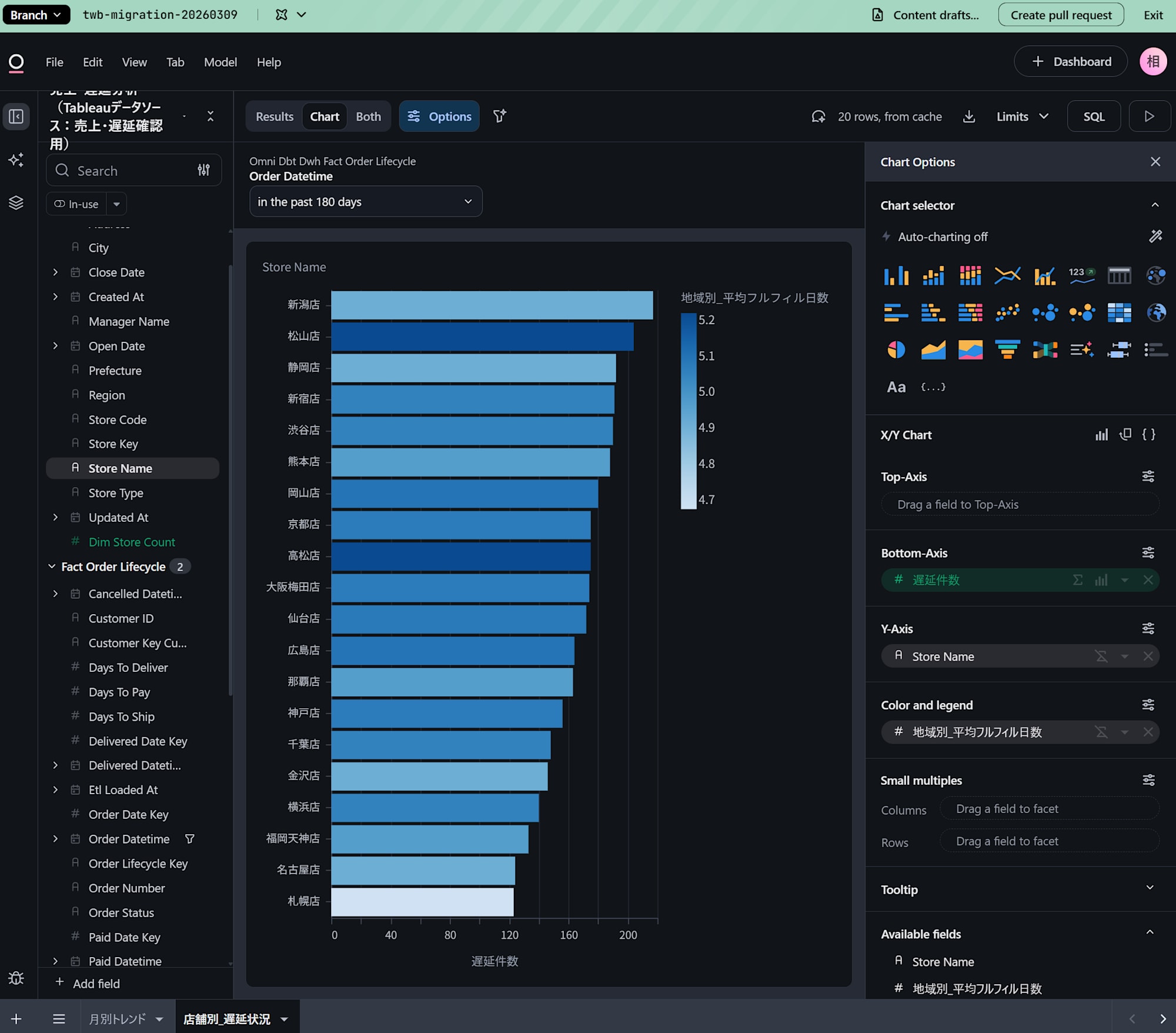The height and width of the screenshot is (1033, 1176).
Task: Open the 'in the past 180 days' dropdown
Action: pos(365,202)
